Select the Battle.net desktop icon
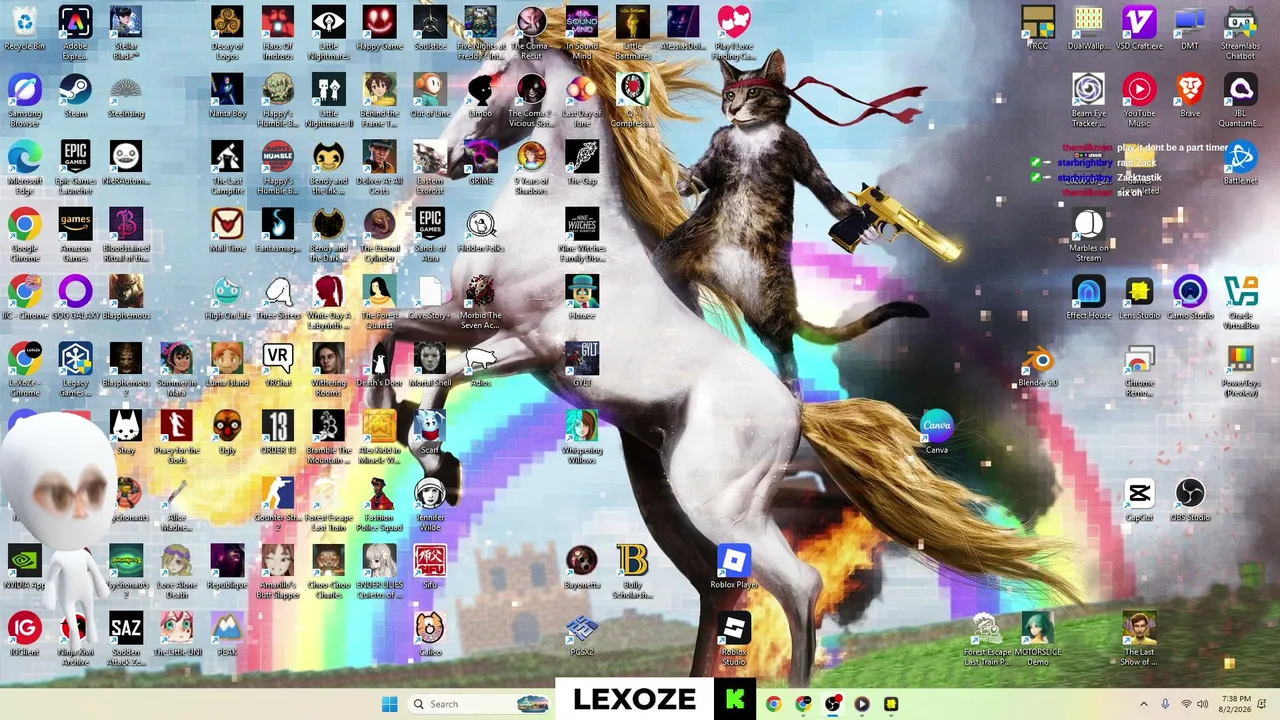1280x720 pixels. point(1241,164)
